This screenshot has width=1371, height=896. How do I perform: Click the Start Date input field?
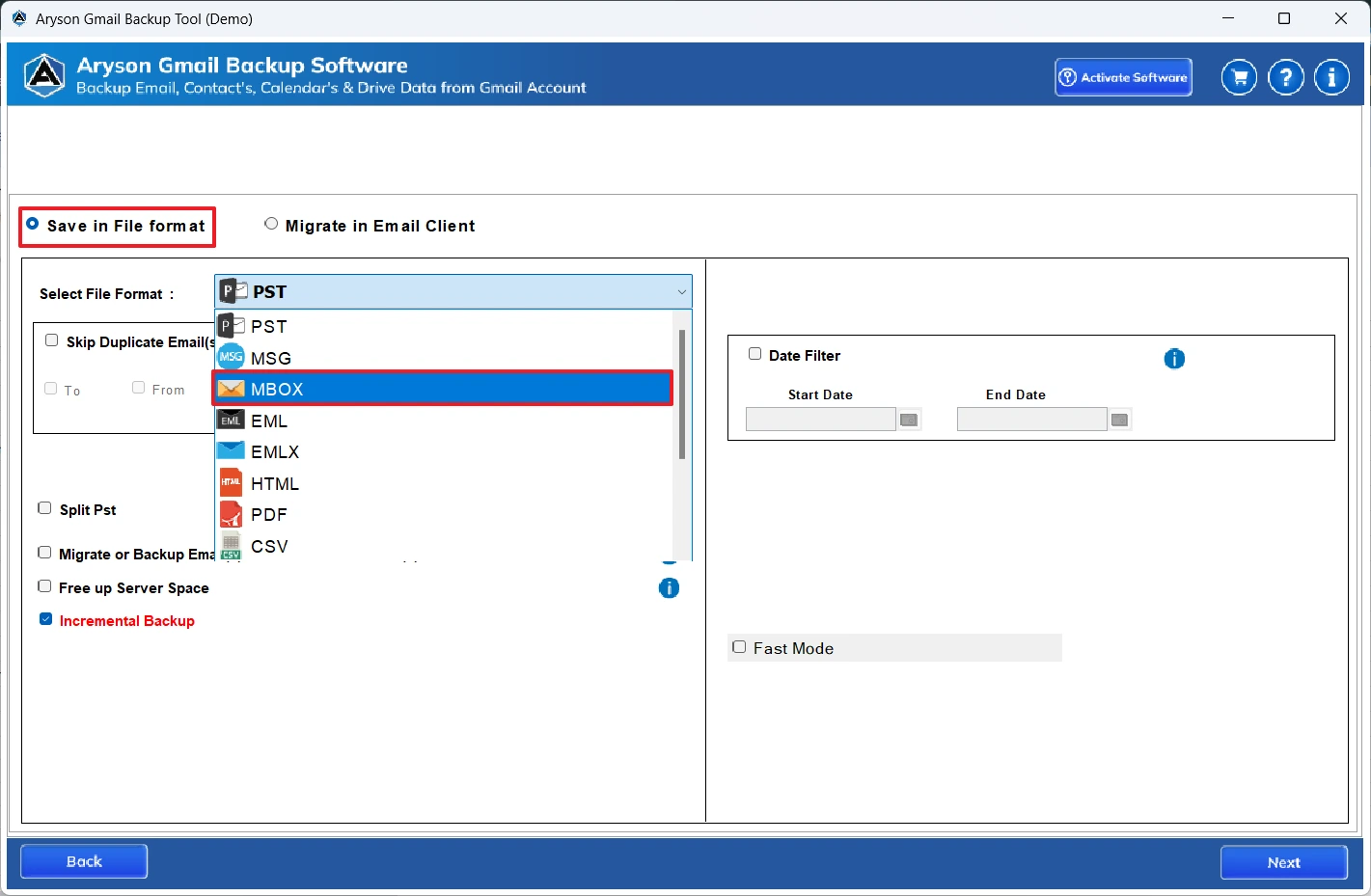pos(821,420)
